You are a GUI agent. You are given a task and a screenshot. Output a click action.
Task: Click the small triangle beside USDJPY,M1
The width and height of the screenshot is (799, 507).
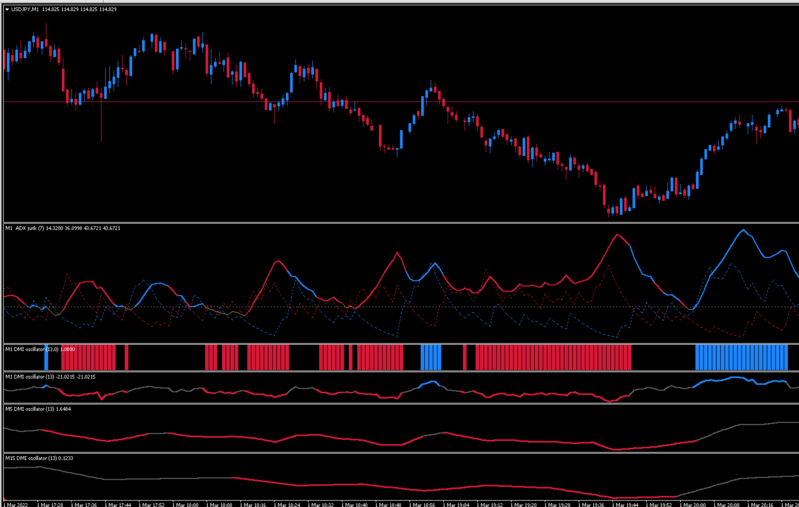tap(7, 9)
